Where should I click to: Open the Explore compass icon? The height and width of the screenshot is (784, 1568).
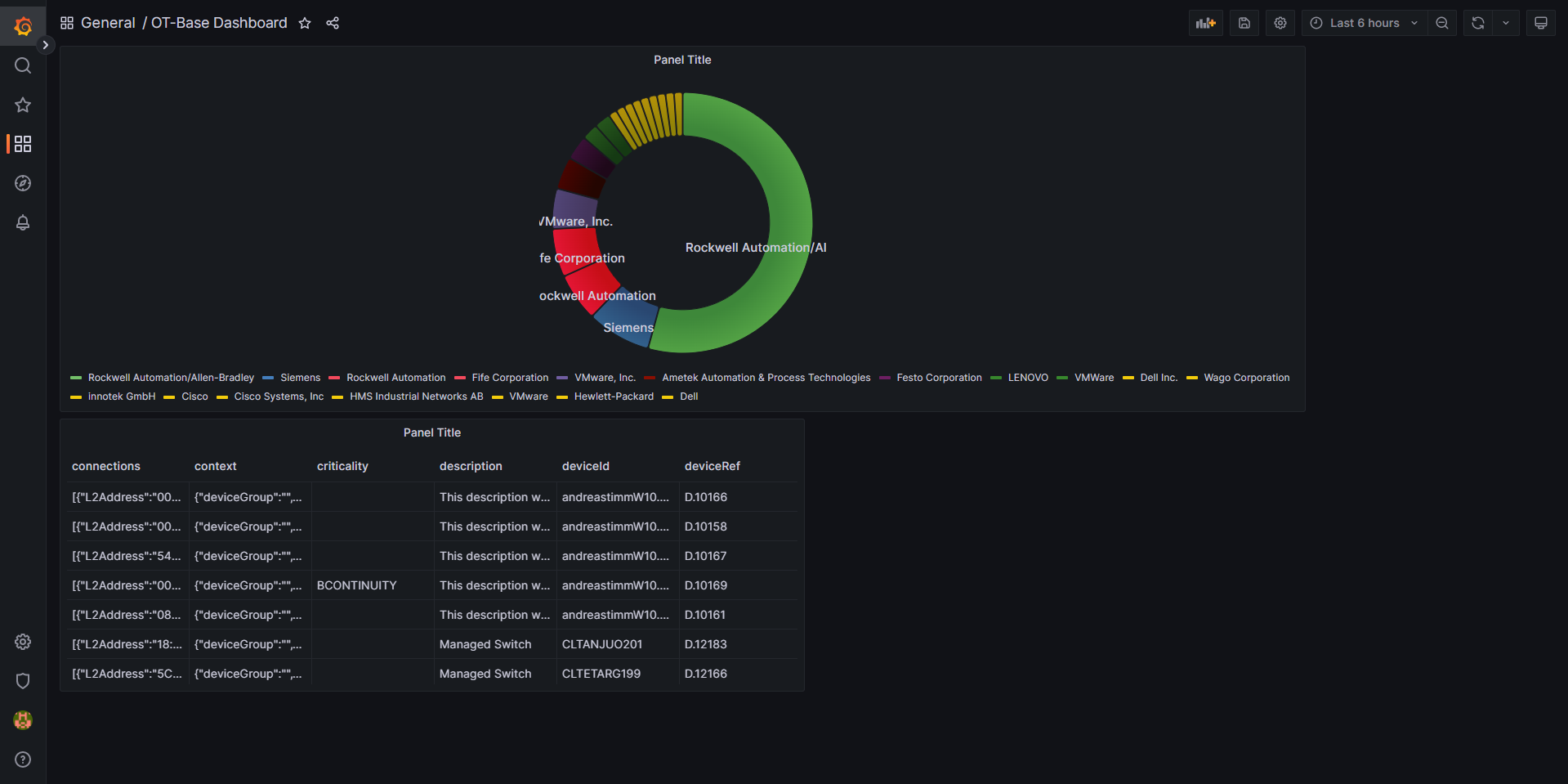coord(23,183)
